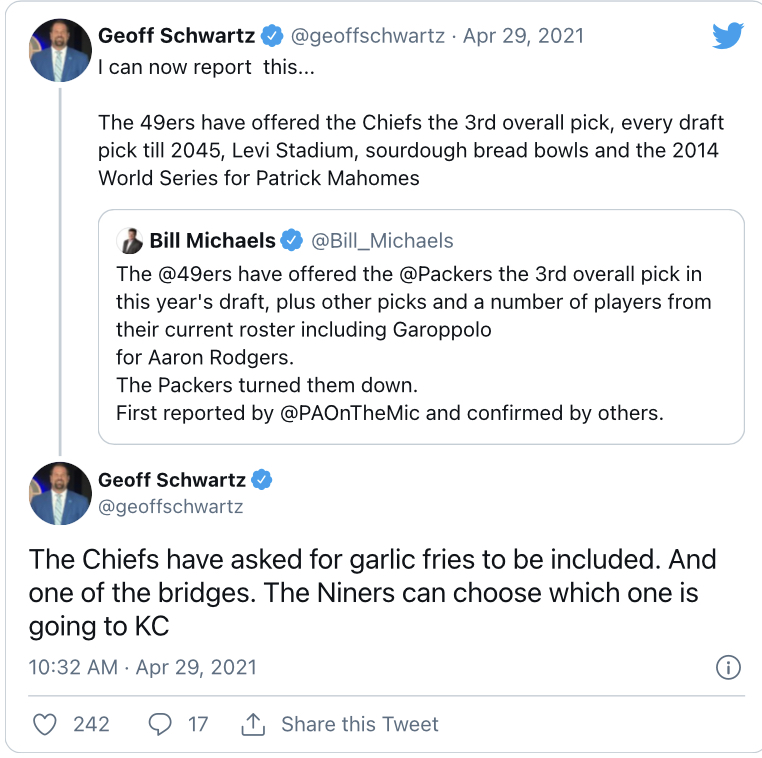This screenshot has height=758, width=762.
Task: Click the Twitter bird logo
Action: pos(728,36)
